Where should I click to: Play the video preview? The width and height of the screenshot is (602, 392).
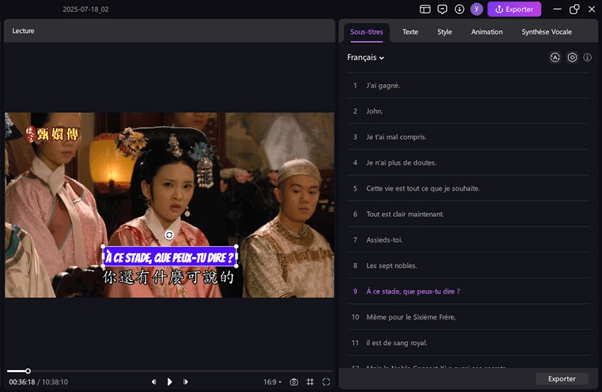[x=169, y=382]
